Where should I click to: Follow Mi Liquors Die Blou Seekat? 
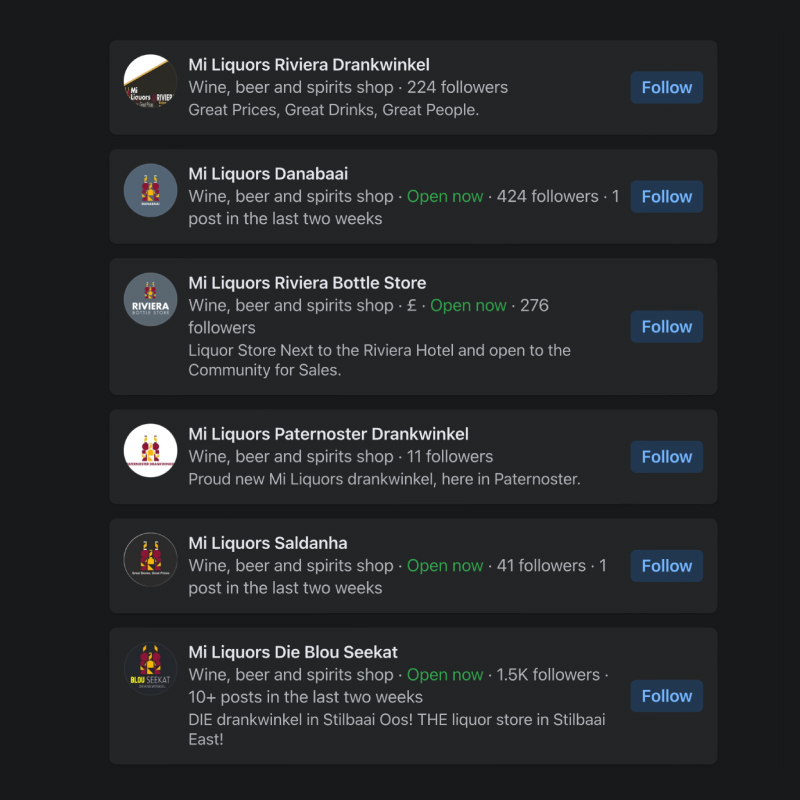tap(666, 696)
